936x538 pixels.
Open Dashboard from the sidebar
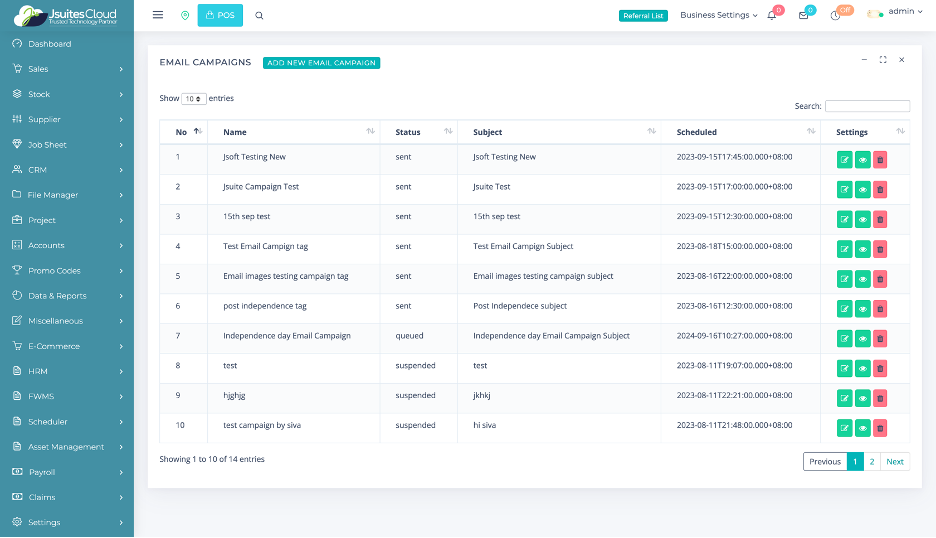tap(49, 44)
